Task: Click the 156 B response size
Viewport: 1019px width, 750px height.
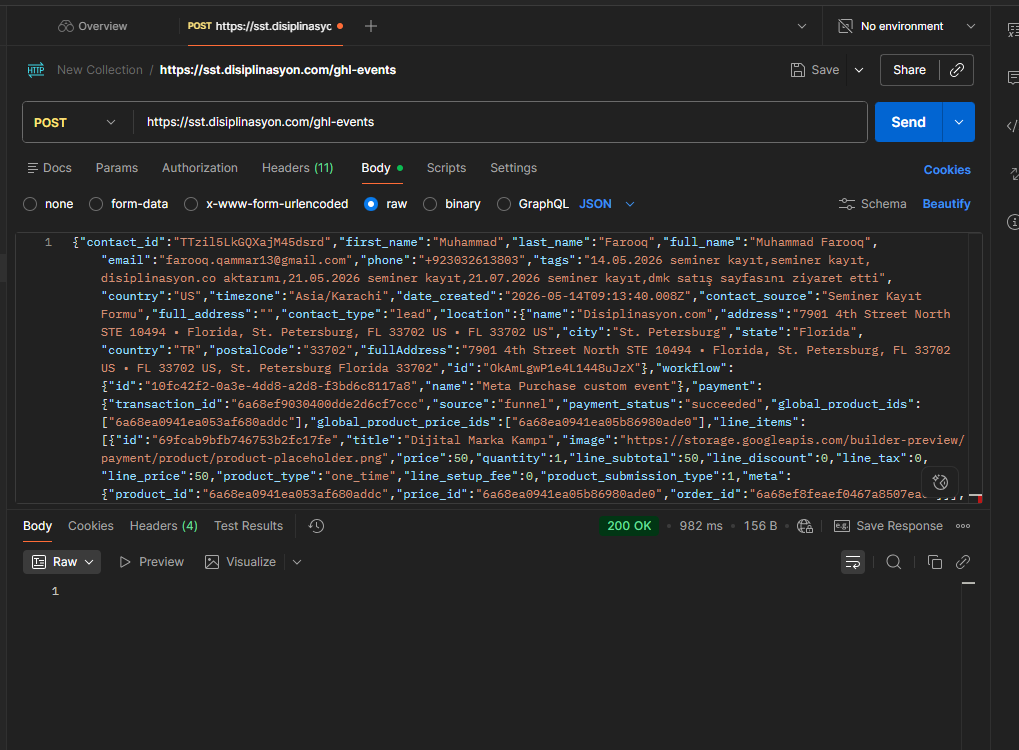Action: tap(760, 526)
